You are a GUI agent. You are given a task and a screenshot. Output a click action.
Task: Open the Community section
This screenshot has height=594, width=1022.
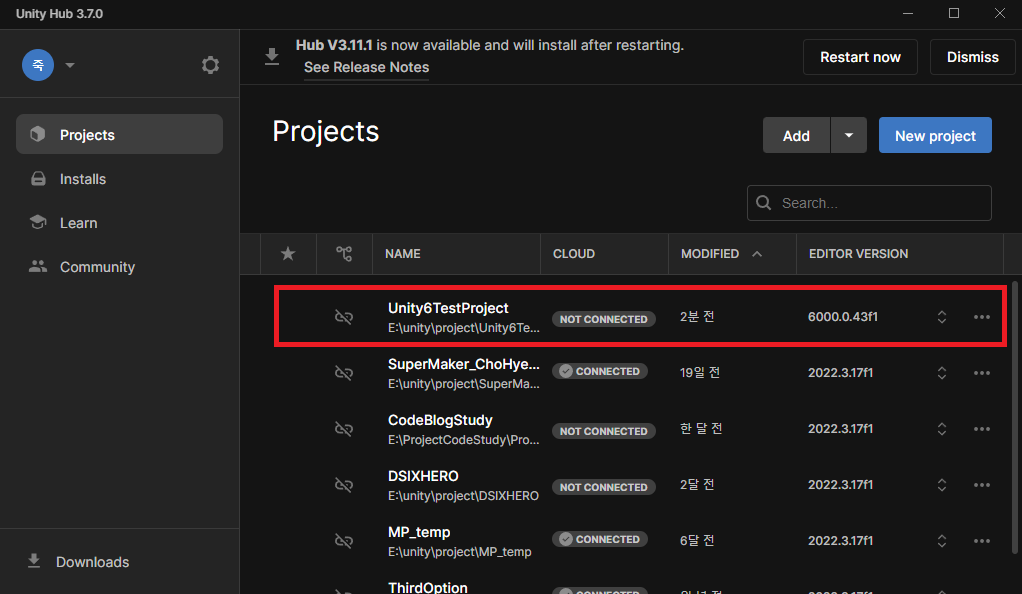point(119,267)
